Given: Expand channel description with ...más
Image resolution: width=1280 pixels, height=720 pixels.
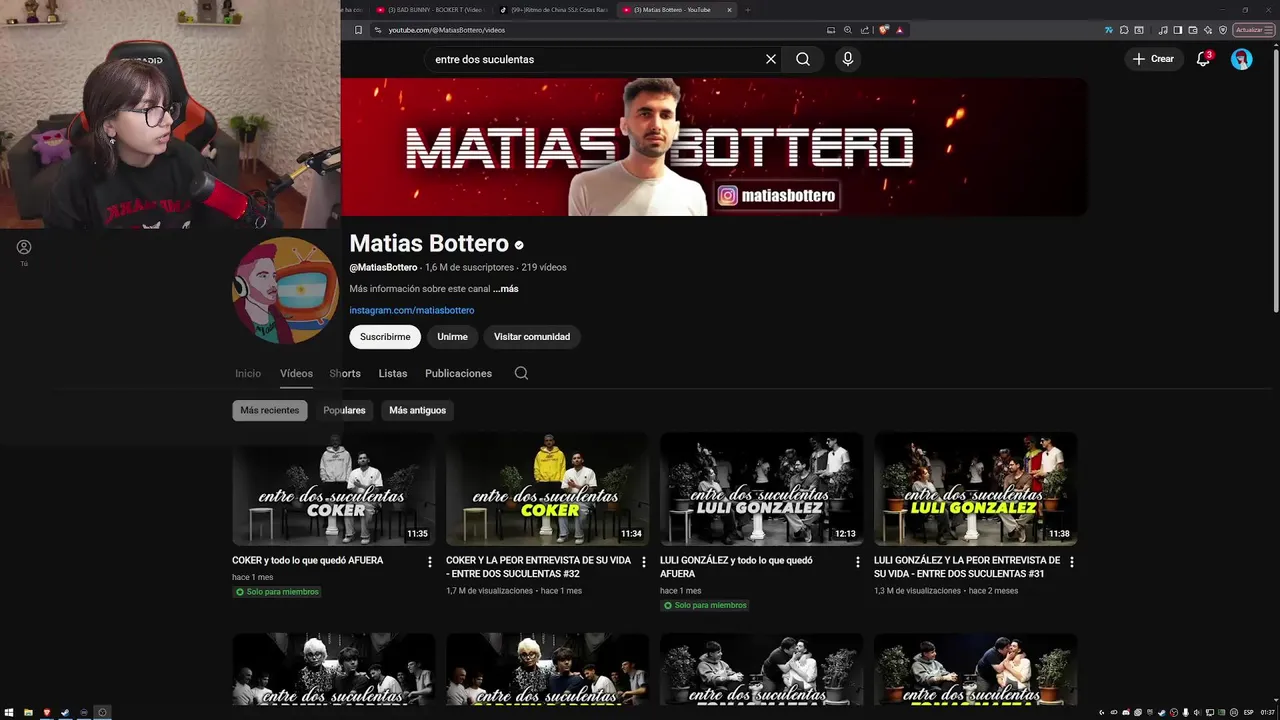Looking at the screenshot, I should (x=506, y=289).
